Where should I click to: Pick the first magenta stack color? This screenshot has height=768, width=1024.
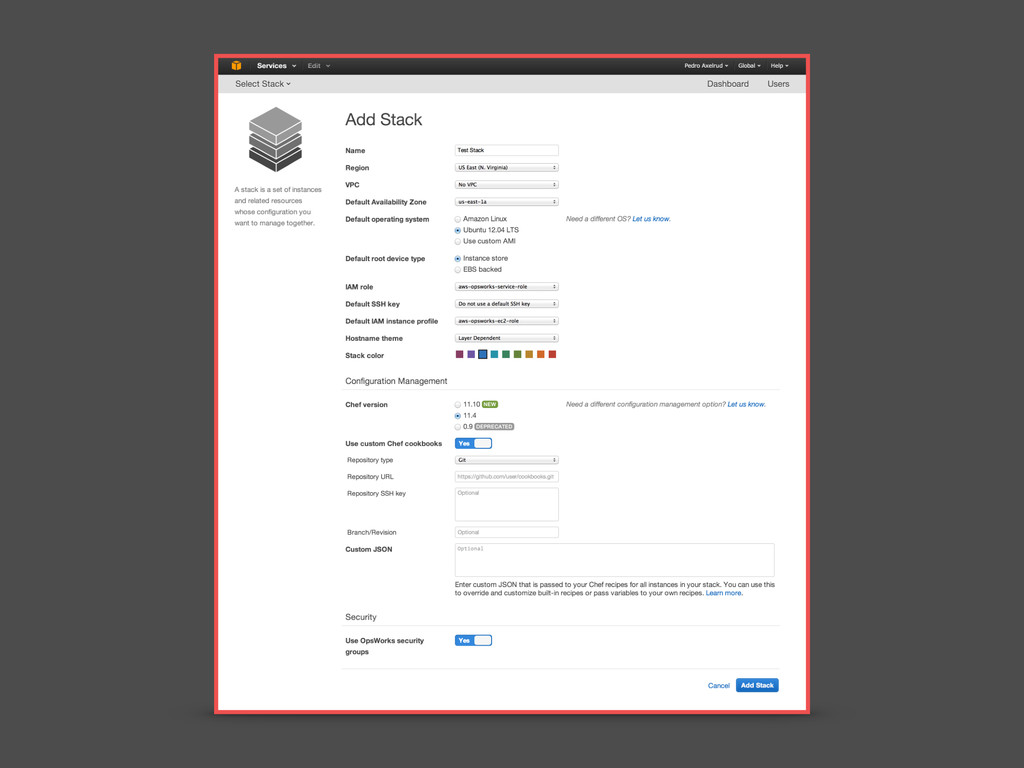pyautogui.click(x=459, y=355)
